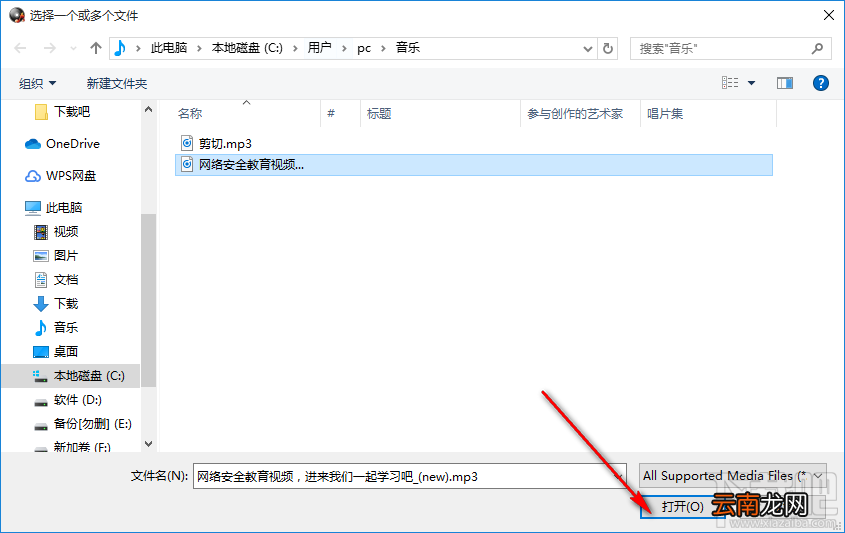Click the 视频 film icon
This screenshot has width=845, height=533.
[x=41, y=232]
